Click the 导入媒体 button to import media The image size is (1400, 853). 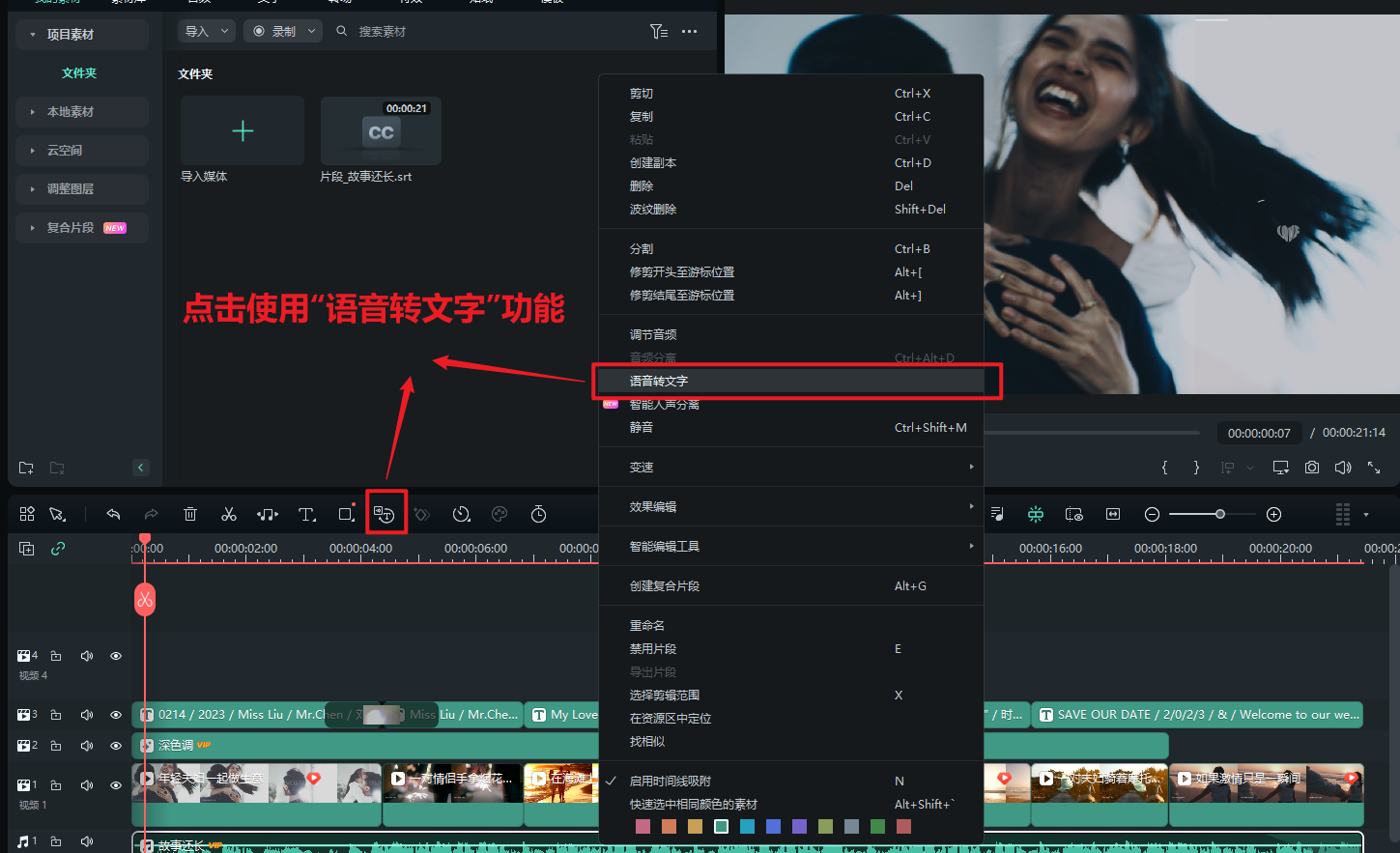[x=242, y=130]
